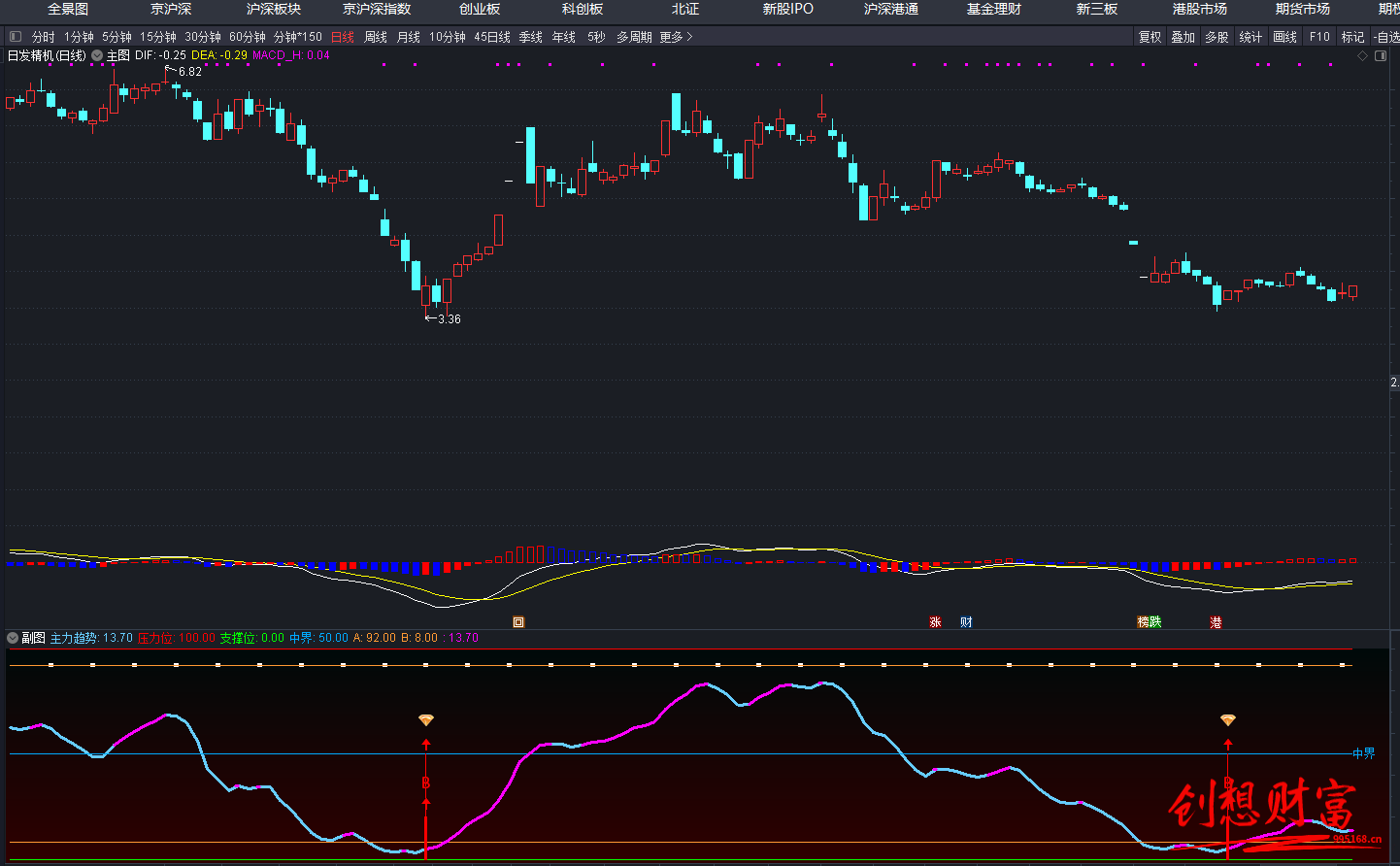Switch to 京沪深指数 tab
Screen dimensions: 1400x866
tap(377, 9)
